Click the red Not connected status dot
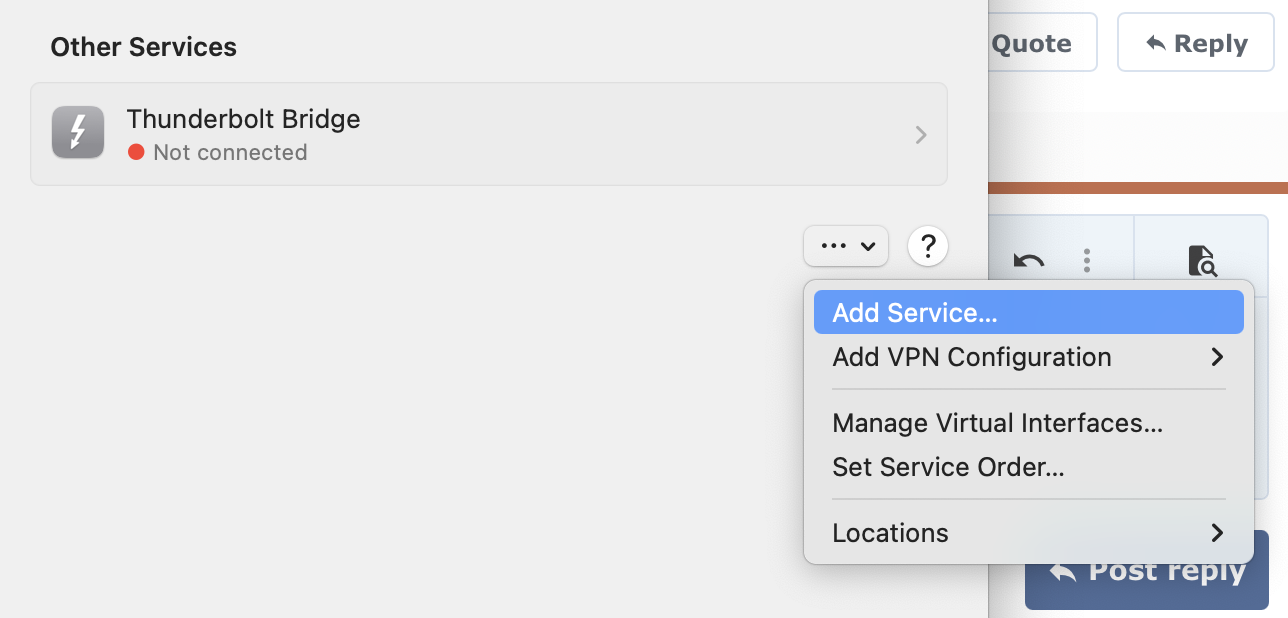The width and height of the screenshot is (1288, 618). click(x=137, y=153)
